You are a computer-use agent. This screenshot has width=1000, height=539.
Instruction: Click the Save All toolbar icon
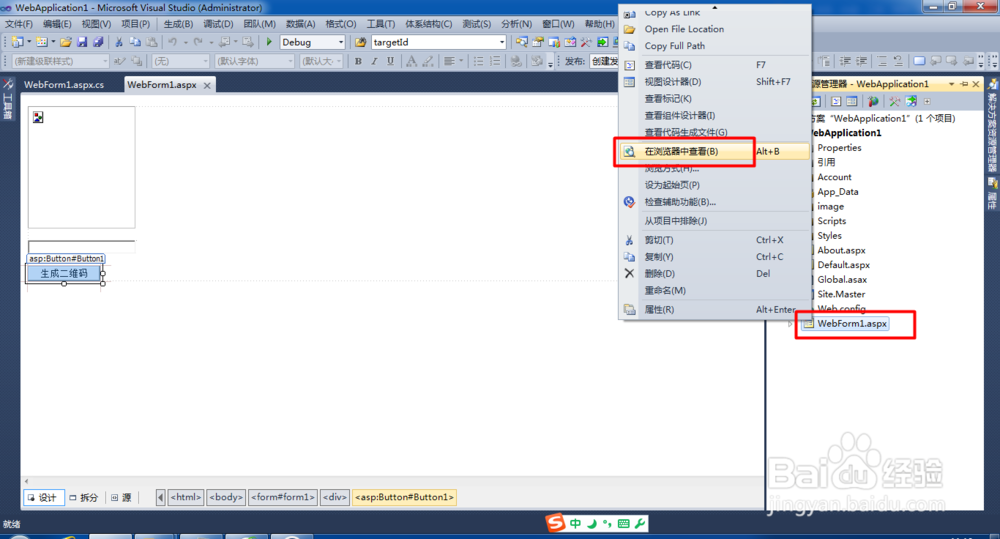98,42
